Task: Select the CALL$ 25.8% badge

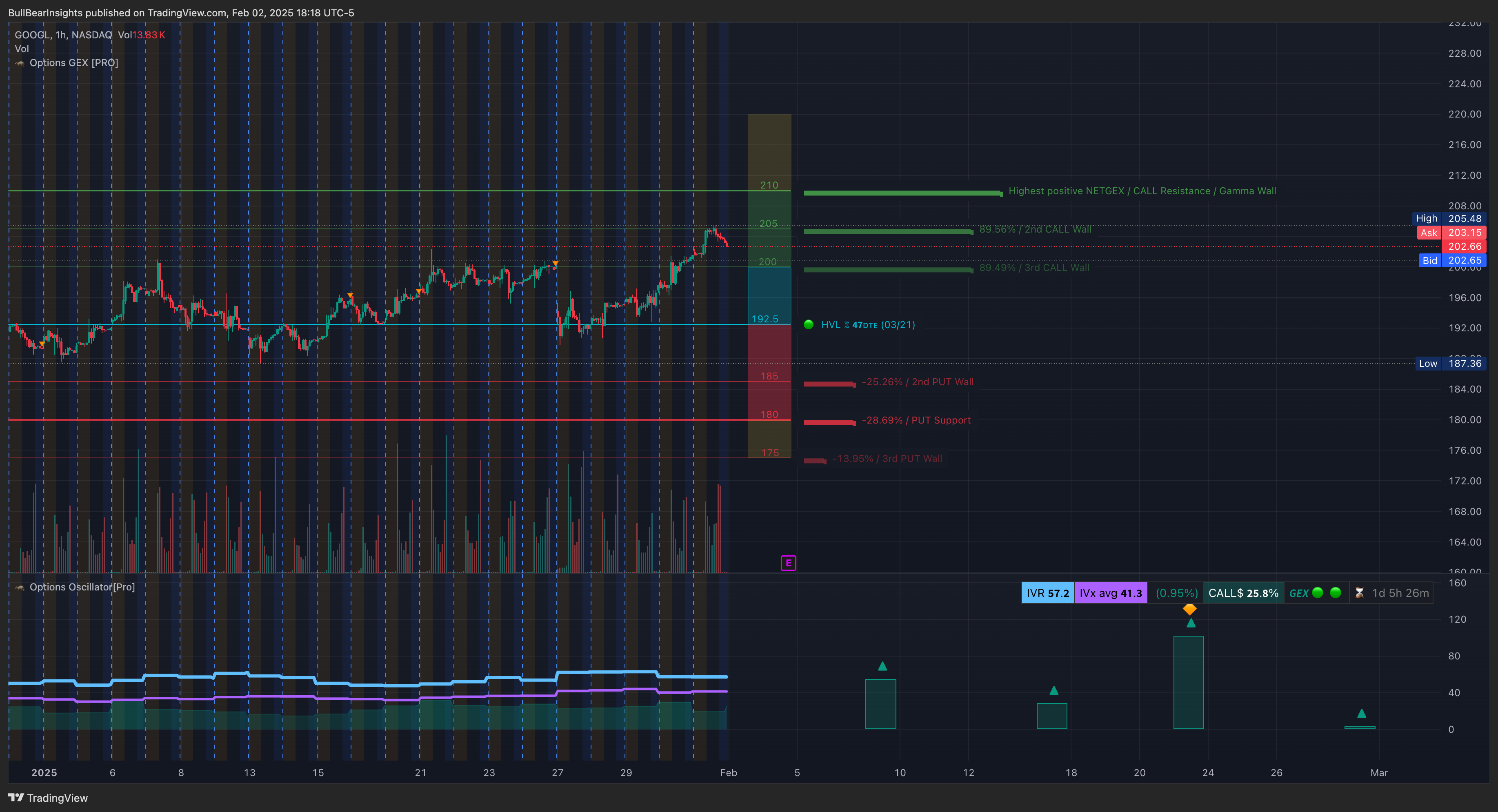Action: [x=1243, y=593]
